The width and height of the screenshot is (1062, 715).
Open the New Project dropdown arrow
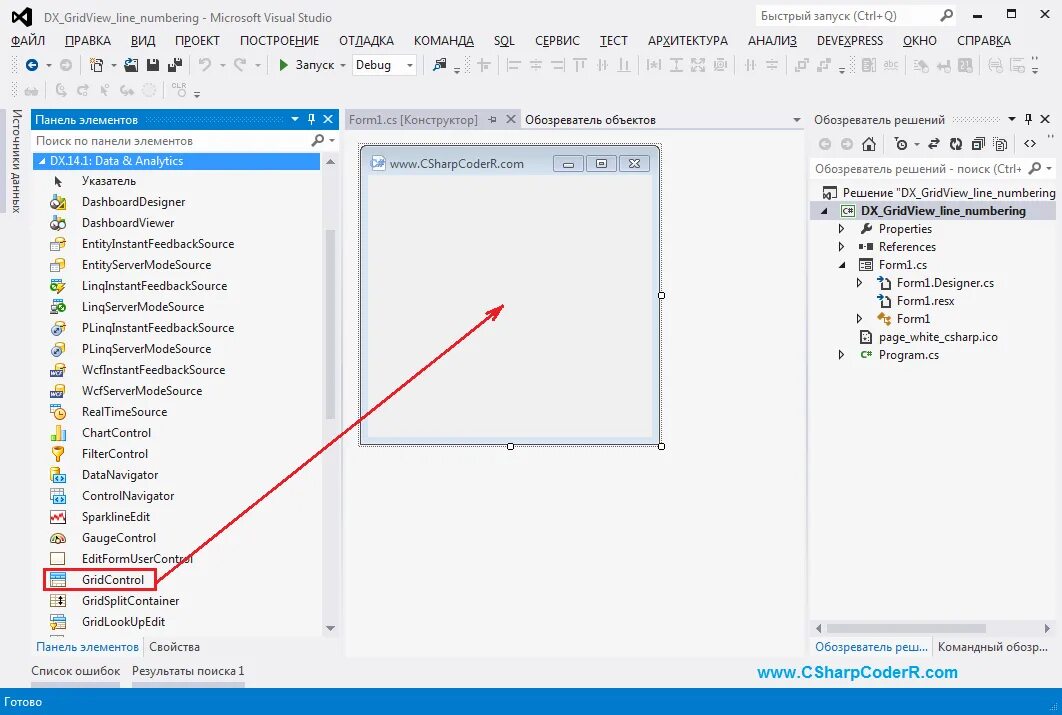click(113, 66)
